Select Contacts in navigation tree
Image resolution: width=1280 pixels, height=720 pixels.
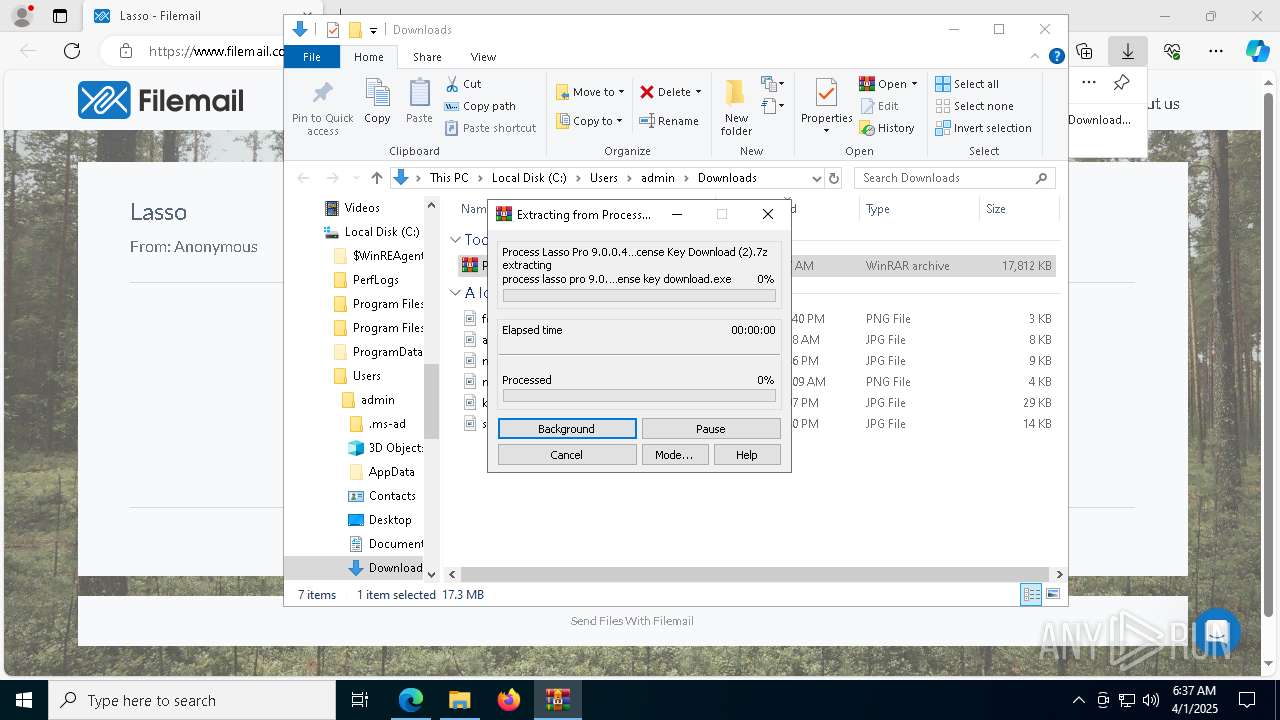pos(381,496)
